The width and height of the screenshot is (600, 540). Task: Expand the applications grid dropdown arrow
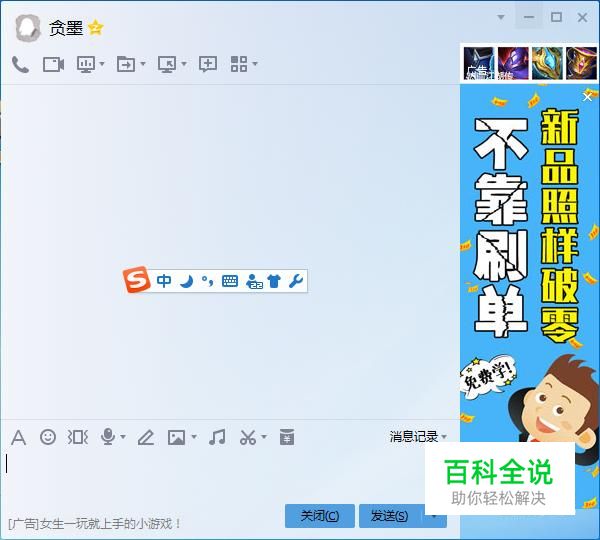pyautogui.click(x=255, y=64)
